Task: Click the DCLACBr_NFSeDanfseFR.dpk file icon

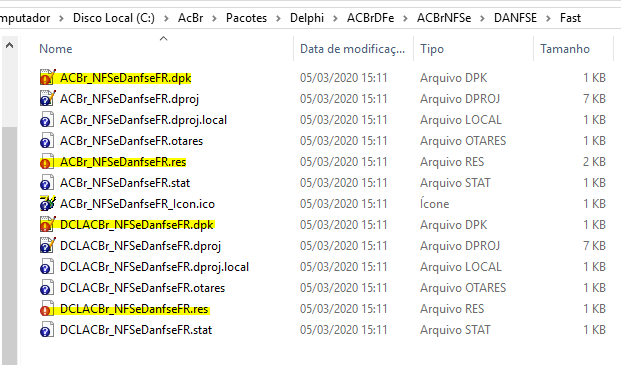Action: (47, 224)
